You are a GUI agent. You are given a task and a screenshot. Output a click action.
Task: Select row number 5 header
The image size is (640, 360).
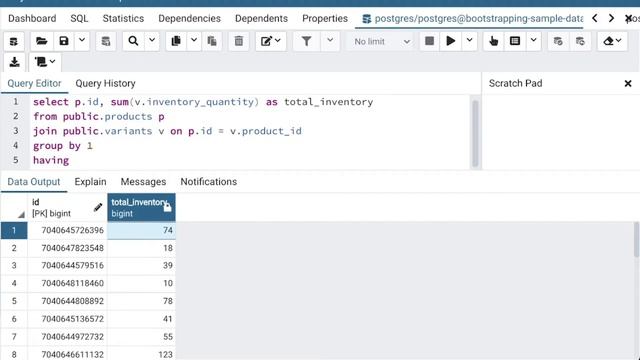pos(14,301)
